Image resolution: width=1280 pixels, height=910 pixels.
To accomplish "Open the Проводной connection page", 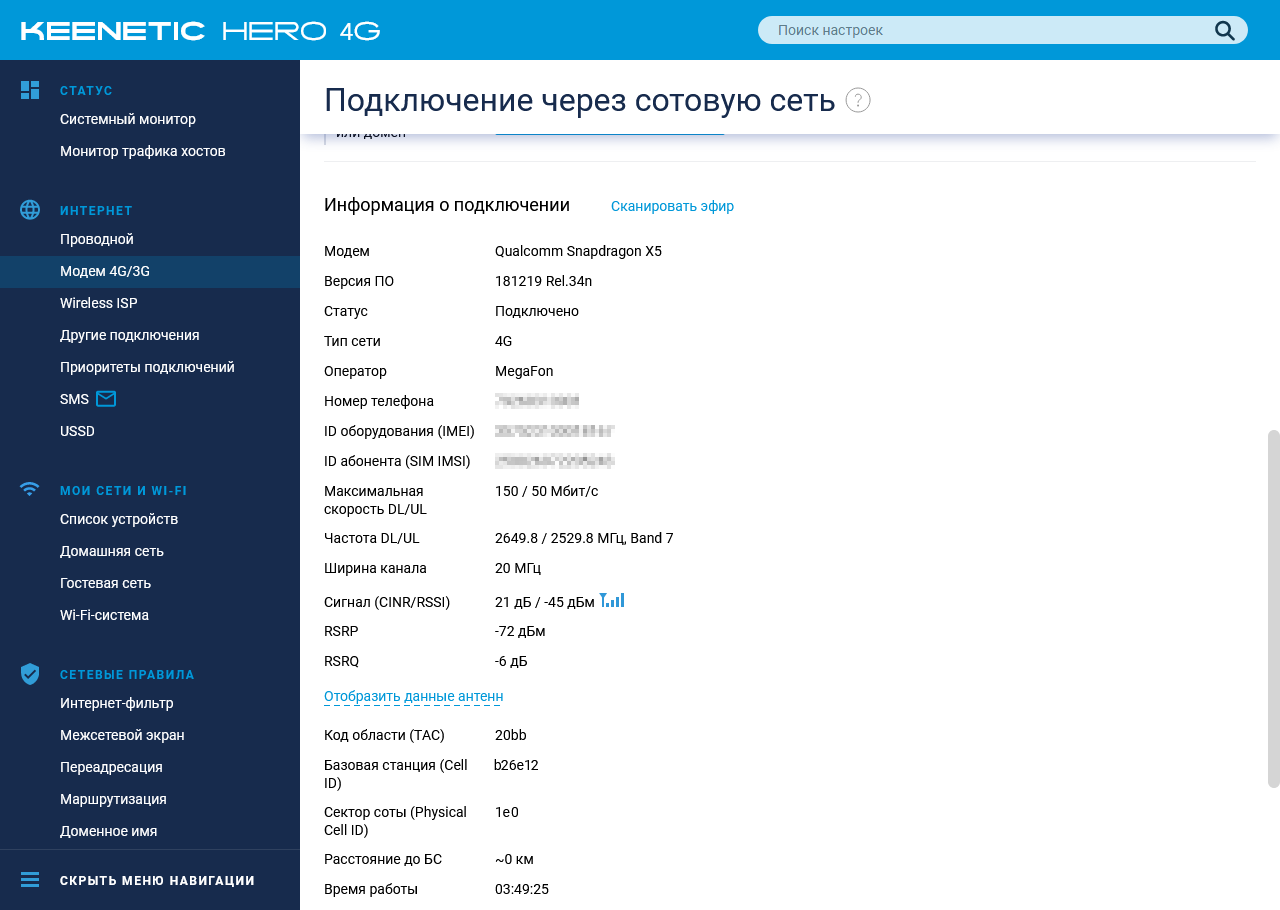I will (x=97, y=239).
